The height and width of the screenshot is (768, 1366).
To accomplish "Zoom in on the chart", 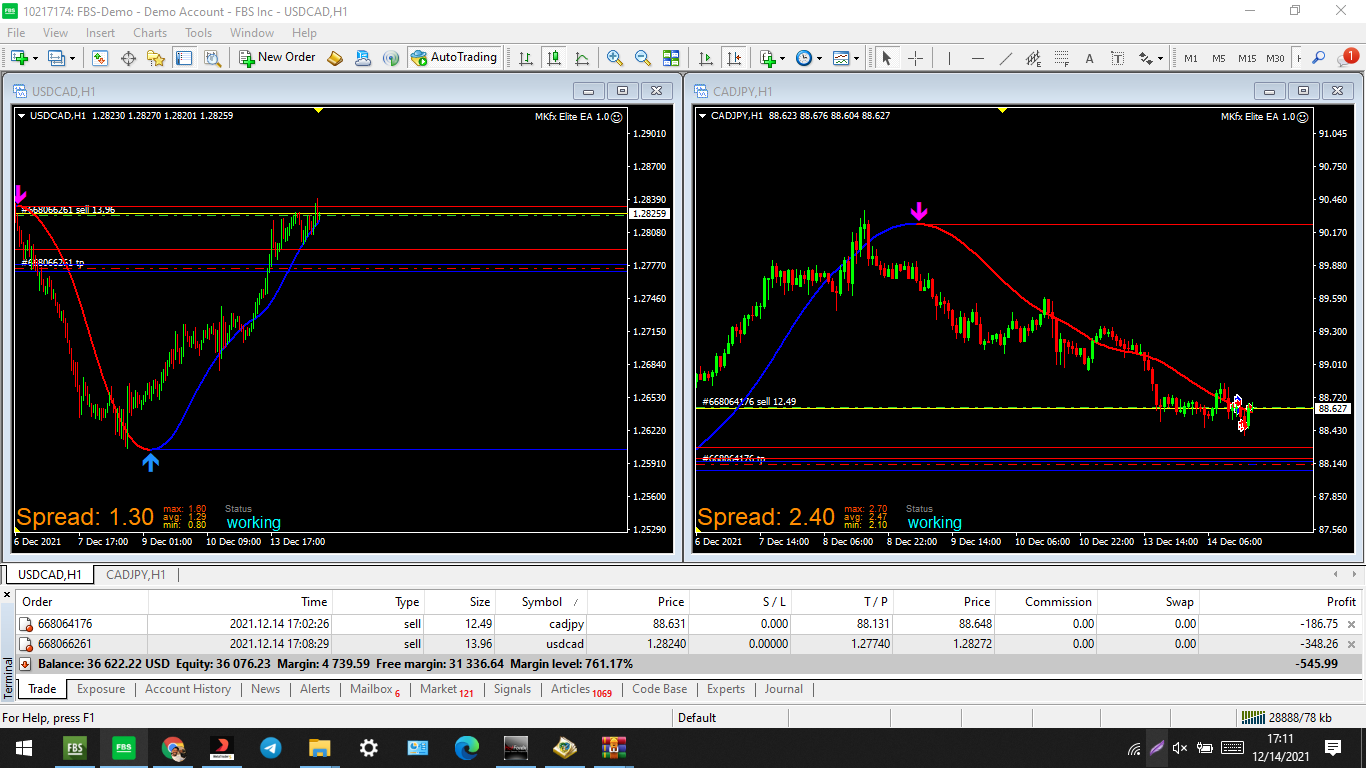I will click(x=615, y=58).
